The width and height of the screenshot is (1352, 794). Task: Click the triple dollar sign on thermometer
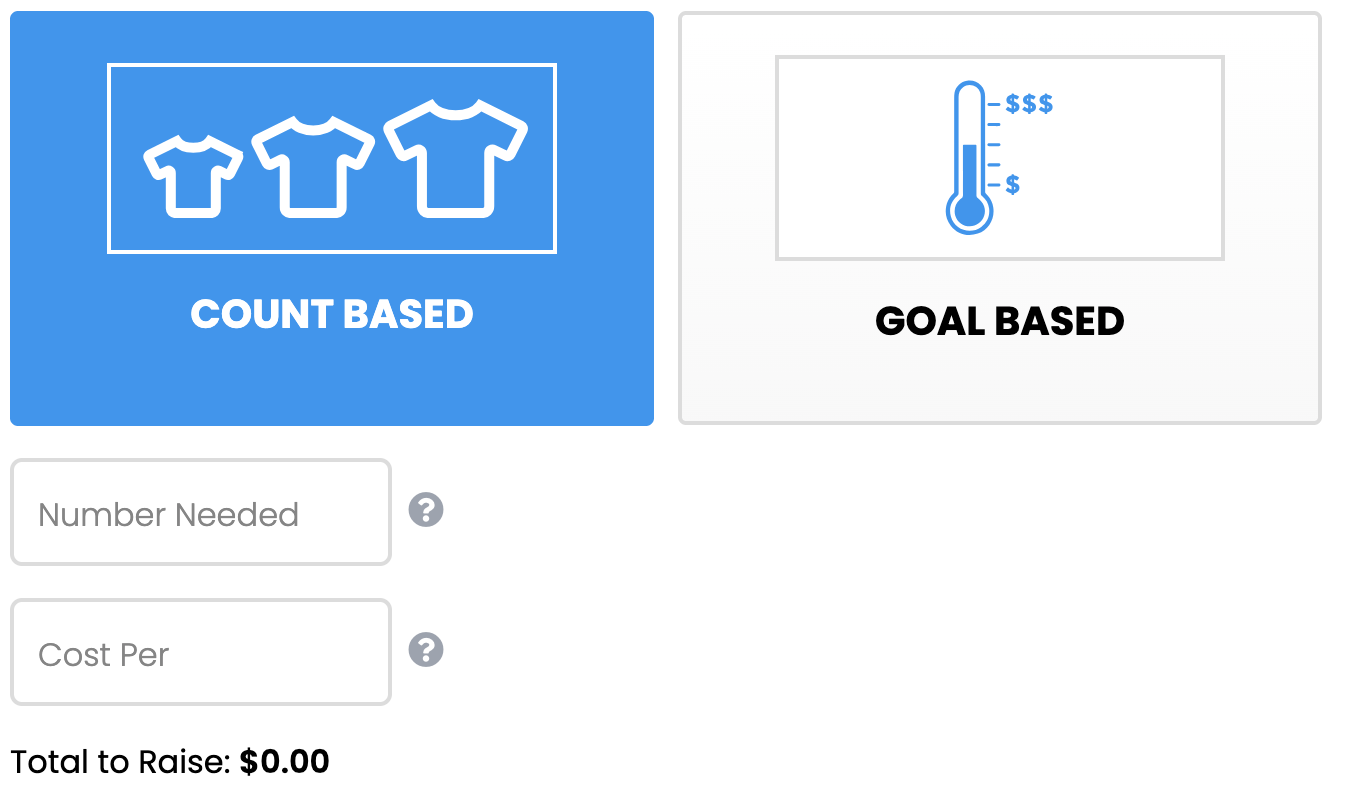[x=1029, y=104]
